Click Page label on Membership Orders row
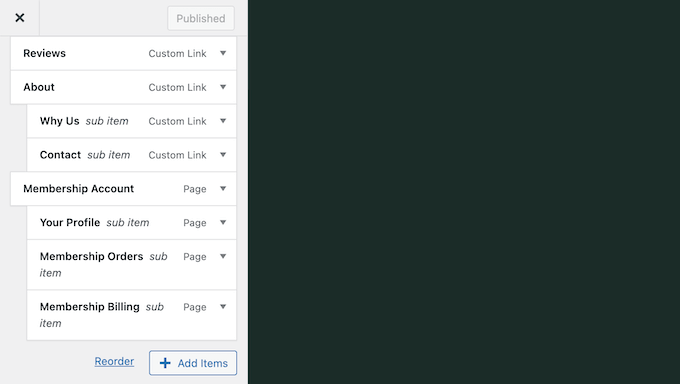 tap(195, 256)
